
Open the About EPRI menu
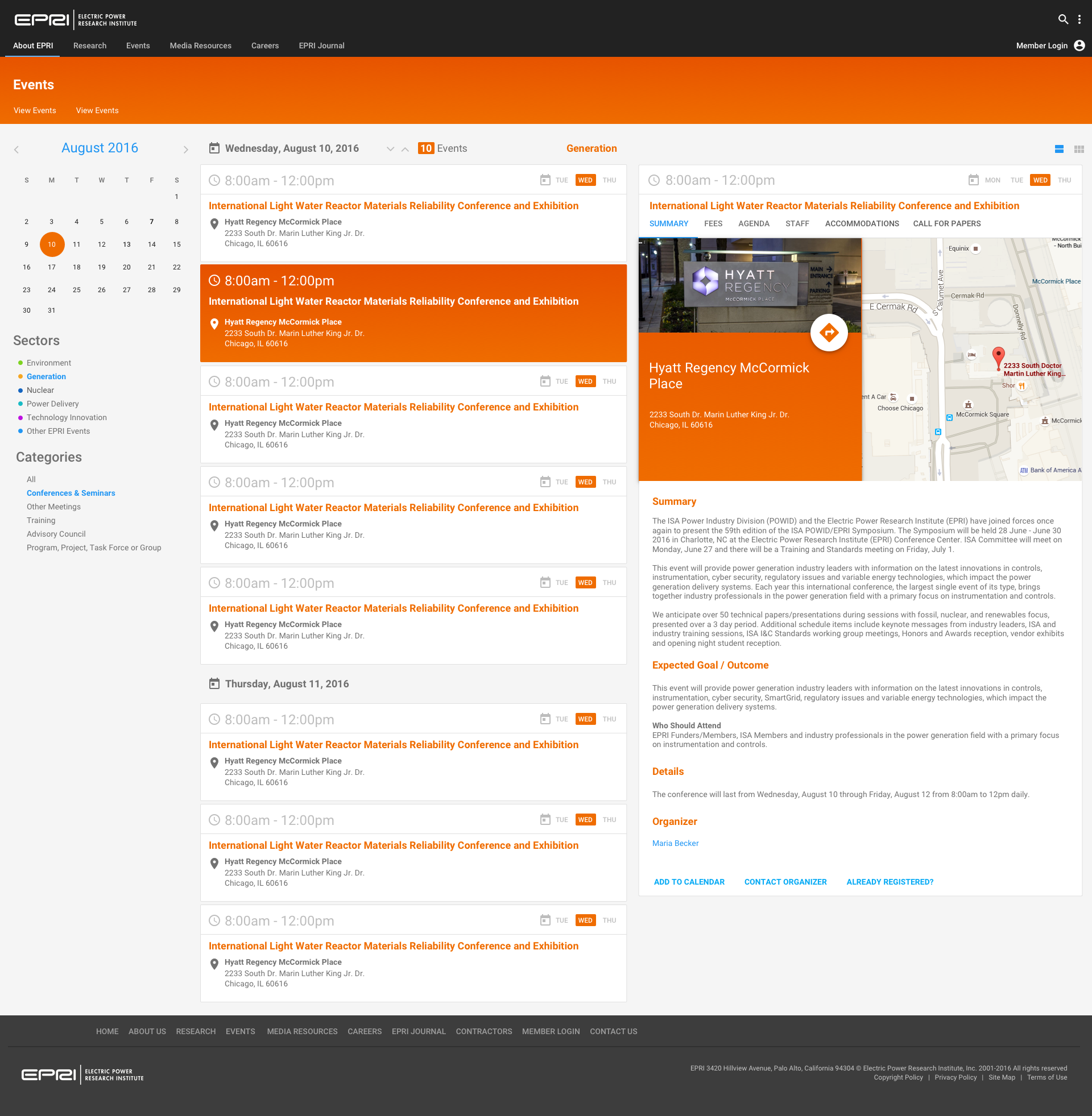click(x=32, y=45)
